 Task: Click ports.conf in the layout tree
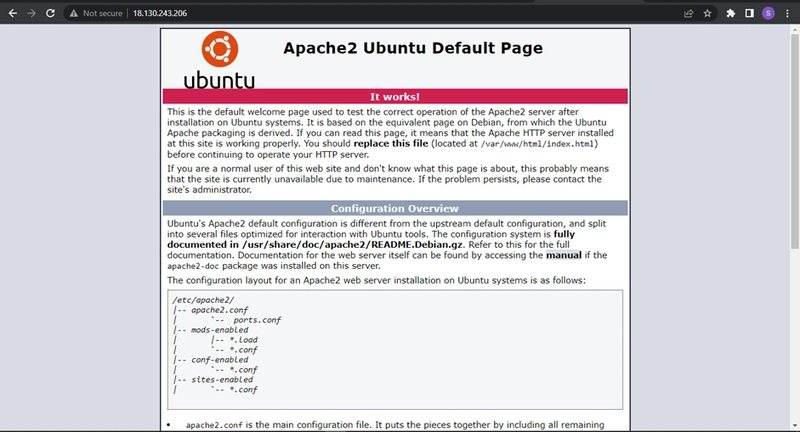pos(257,320)
